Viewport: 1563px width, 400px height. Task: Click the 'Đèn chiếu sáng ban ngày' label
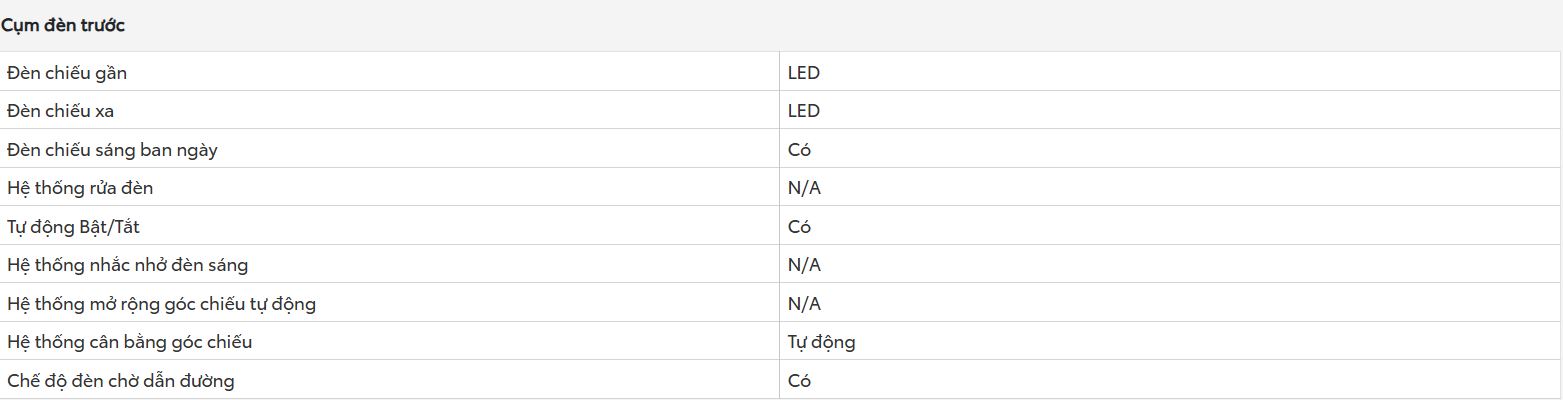coord(112,150)
